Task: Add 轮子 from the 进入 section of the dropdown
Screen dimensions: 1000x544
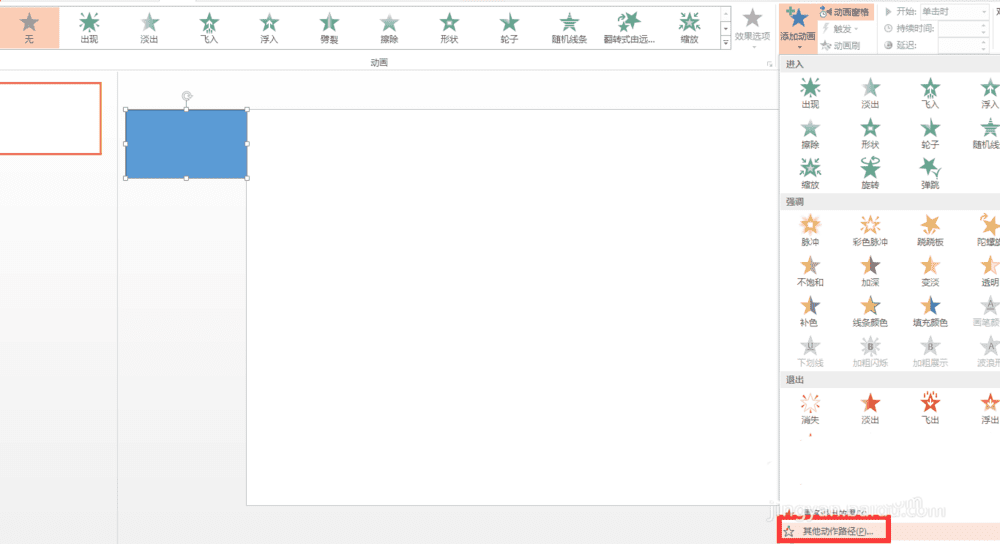Action: pyautogui.click(x=930, y=133)
